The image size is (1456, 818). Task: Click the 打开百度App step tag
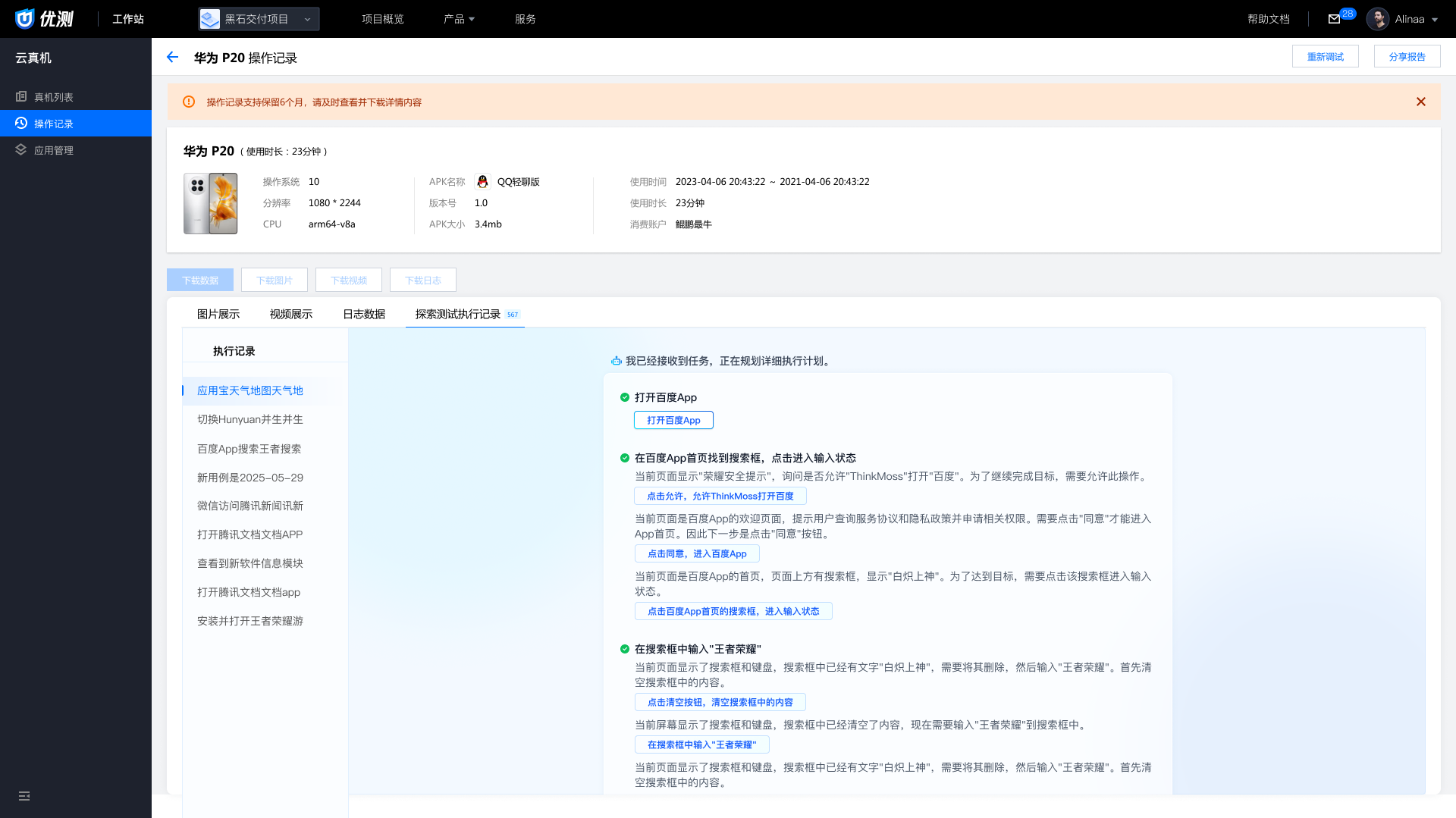673,420
